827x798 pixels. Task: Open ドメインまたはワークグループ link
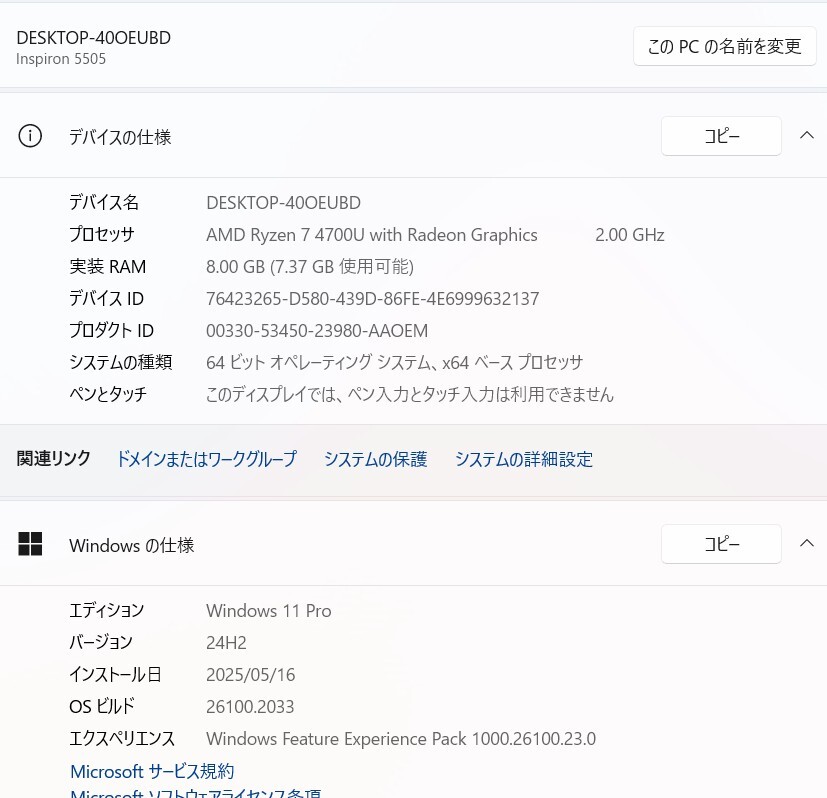tap(206, 459)
